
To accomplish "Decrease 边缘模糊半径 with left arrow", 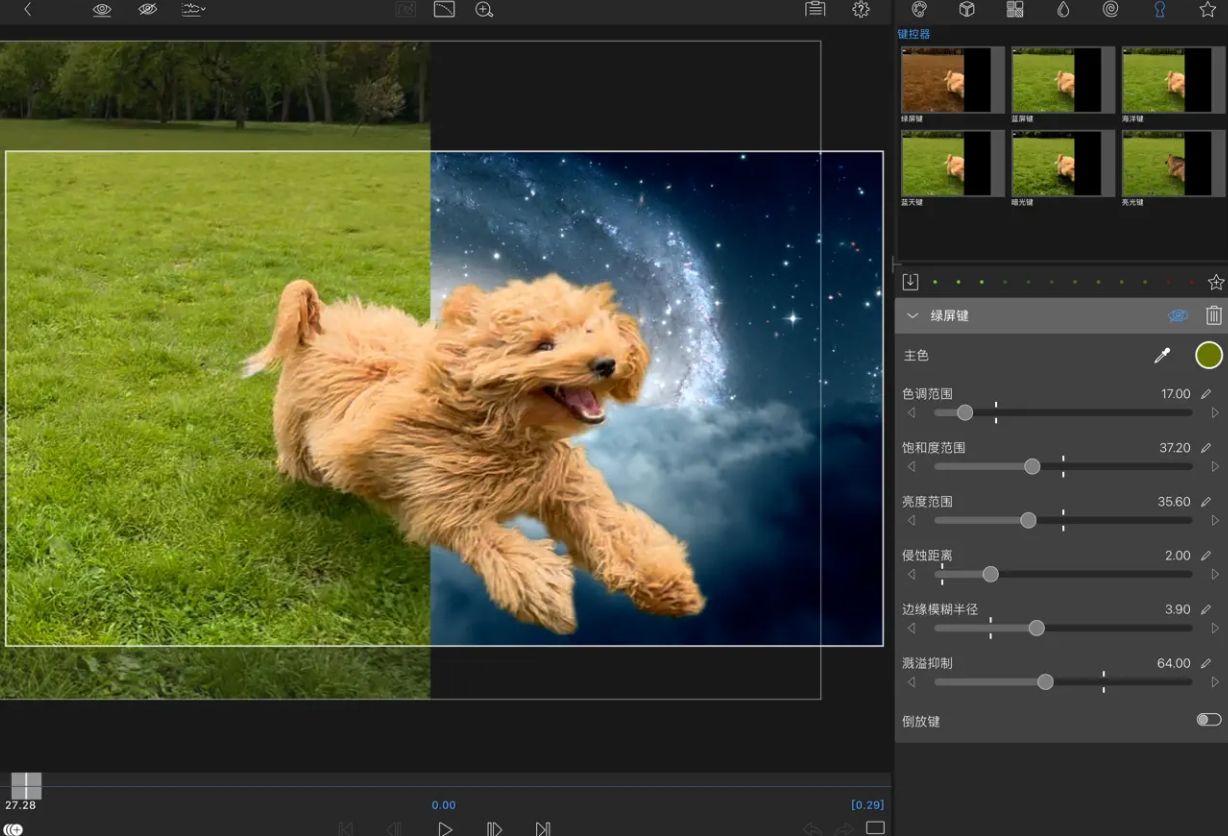I will pos(911,628).
